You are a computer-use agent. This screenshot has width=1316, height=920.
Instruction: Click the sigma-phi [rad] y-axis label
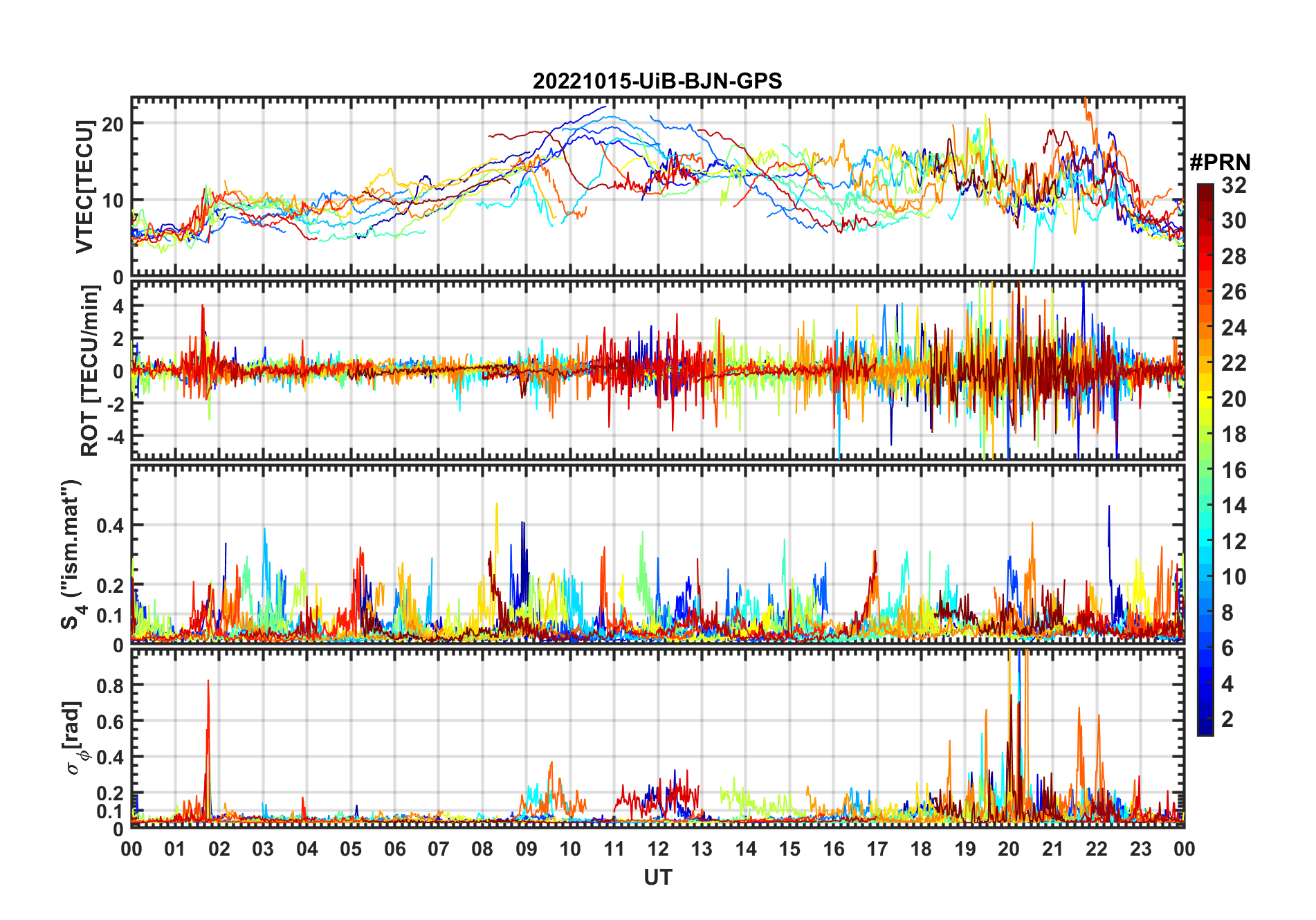click(x=75, y=738)
